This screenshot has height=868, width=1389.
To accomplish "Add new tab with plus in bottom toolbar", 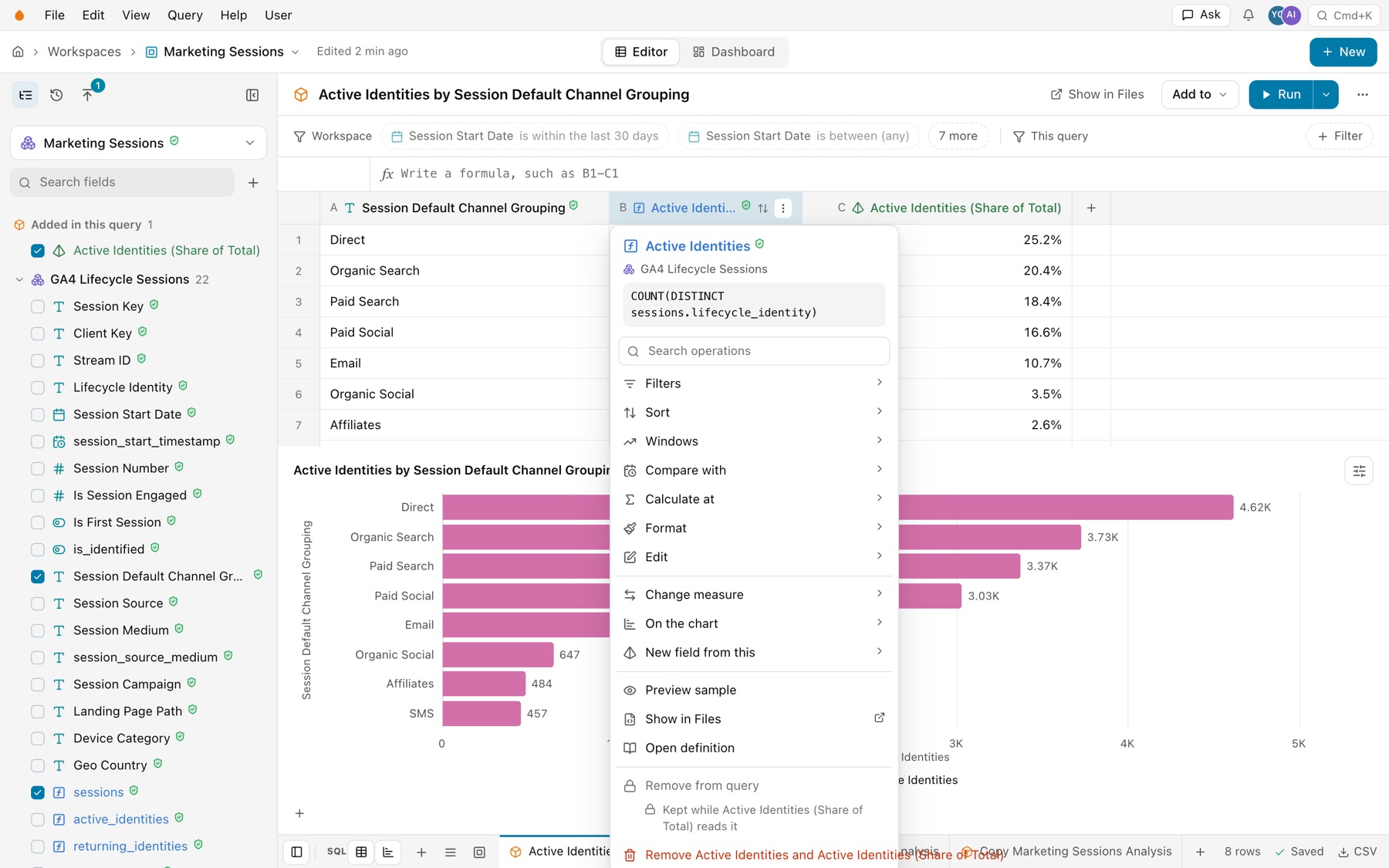I will tap(421, 852).
